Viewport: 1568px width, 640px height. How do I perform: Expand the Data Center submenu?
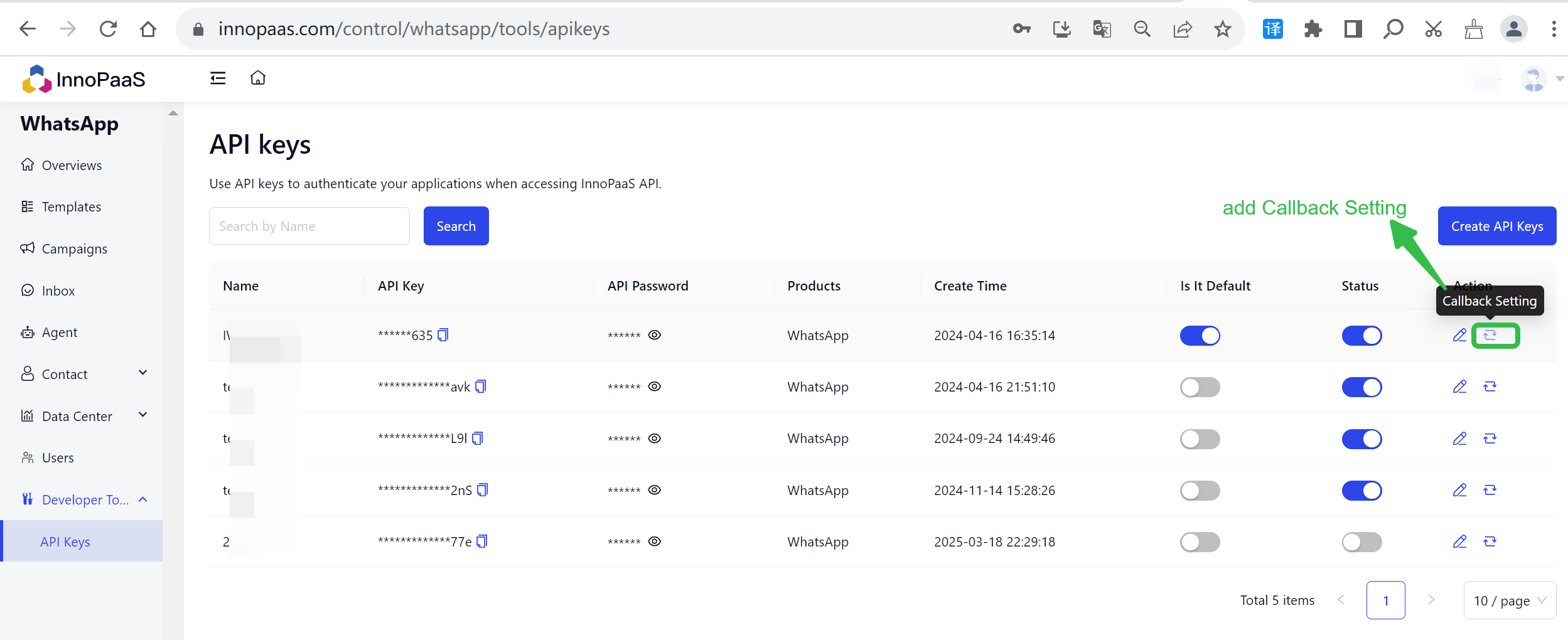tap(143, 415)
